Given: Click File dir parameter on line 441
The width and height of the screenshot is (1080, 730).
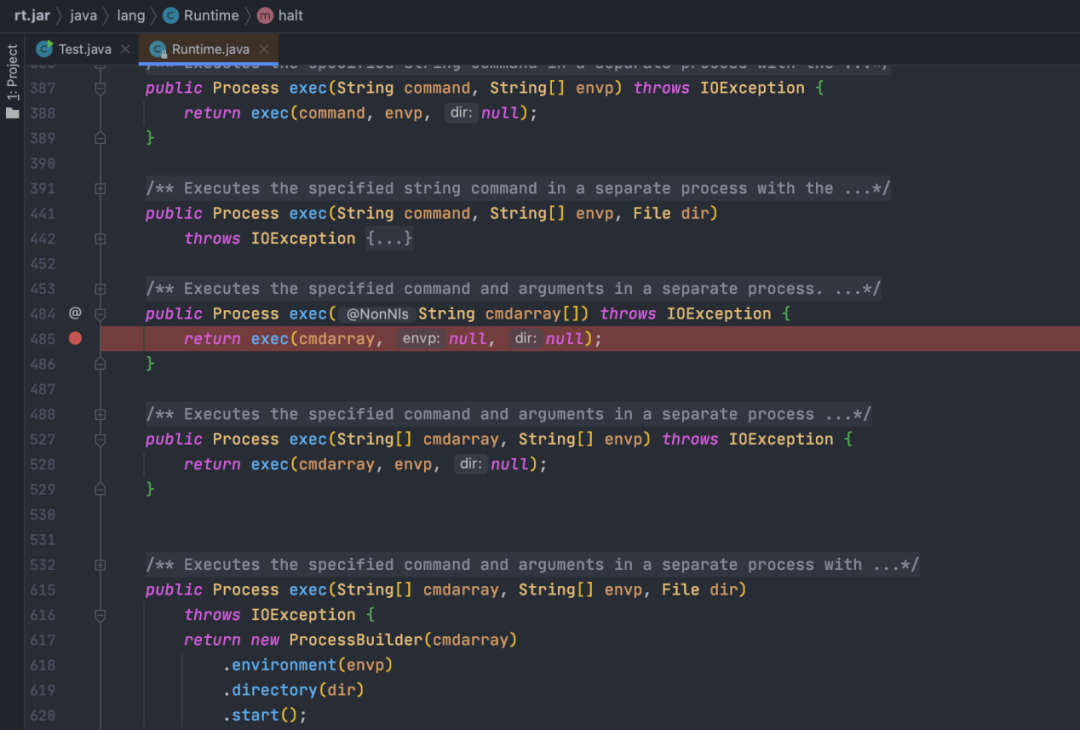Looking at the screenshot, I should point(671,213).
